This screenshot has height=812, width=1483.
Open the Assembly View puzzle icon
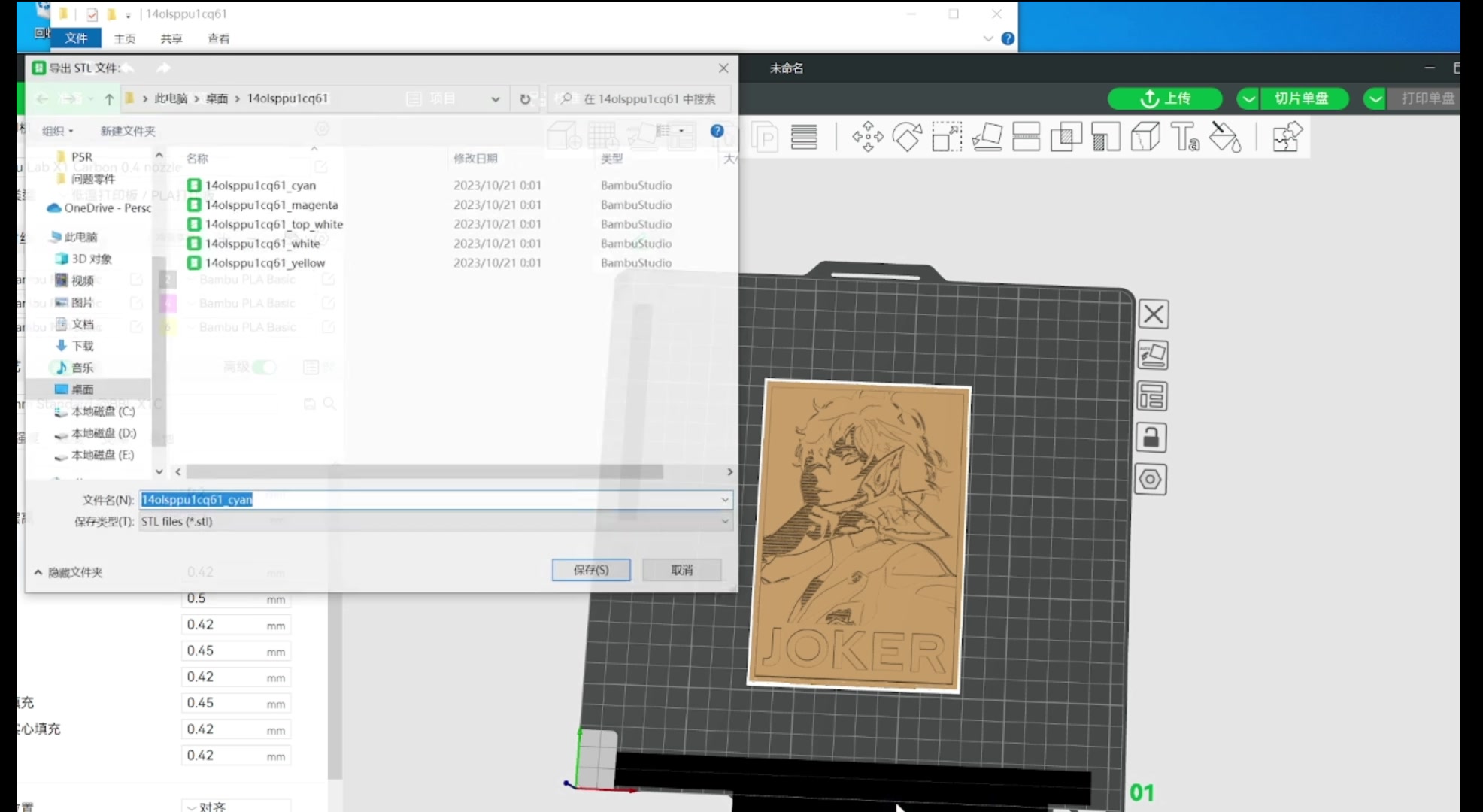tap(1287, 137)
